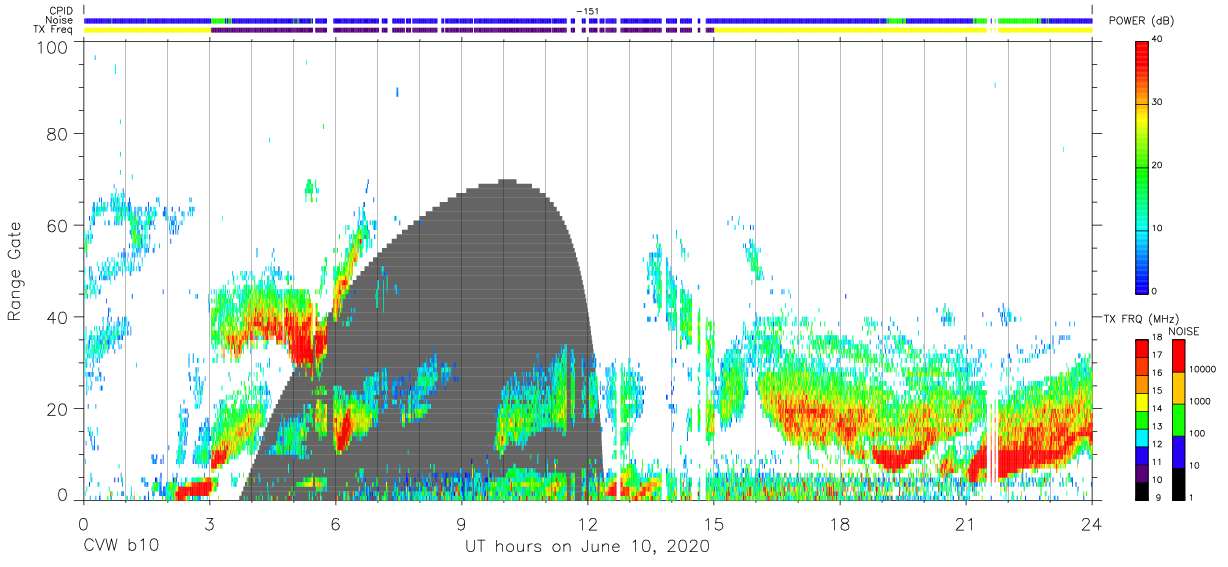Click the NOISE colorbar legend
Screen dimensions: 1228x567
(x=1179, y=418)
